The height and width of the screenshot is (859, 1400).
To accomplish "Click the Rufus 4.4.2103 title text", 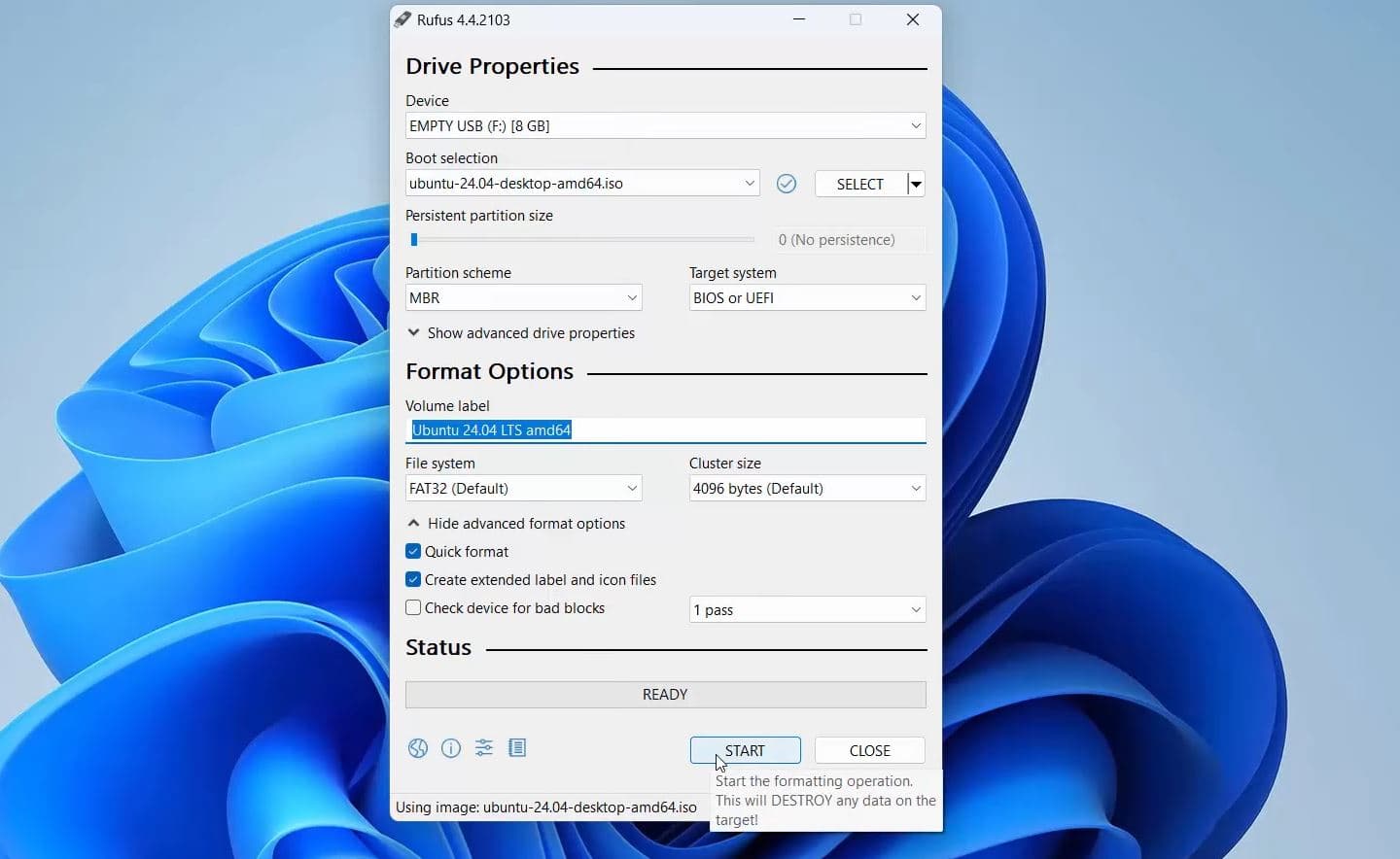I will 464,19.
